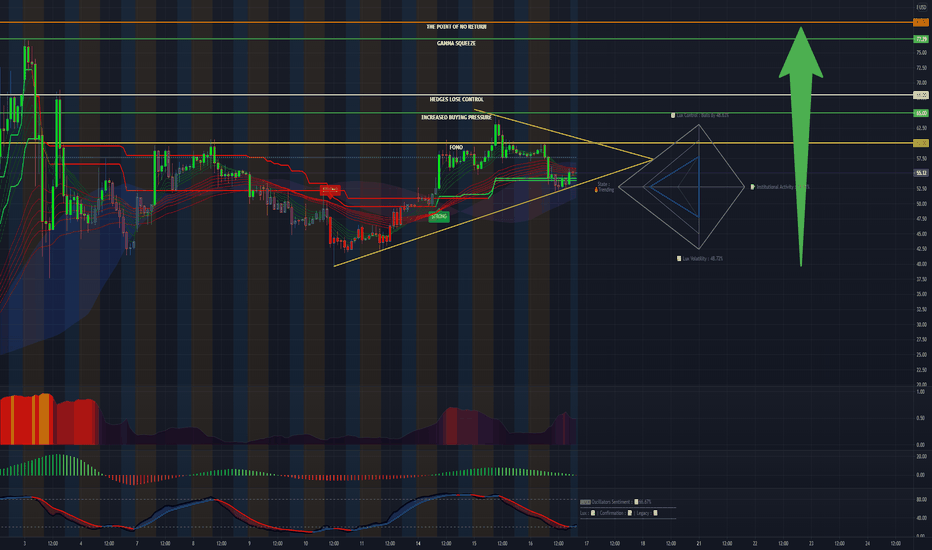
Task: Select the triangle's upper yellow trendline
Action: coord(563,135)
